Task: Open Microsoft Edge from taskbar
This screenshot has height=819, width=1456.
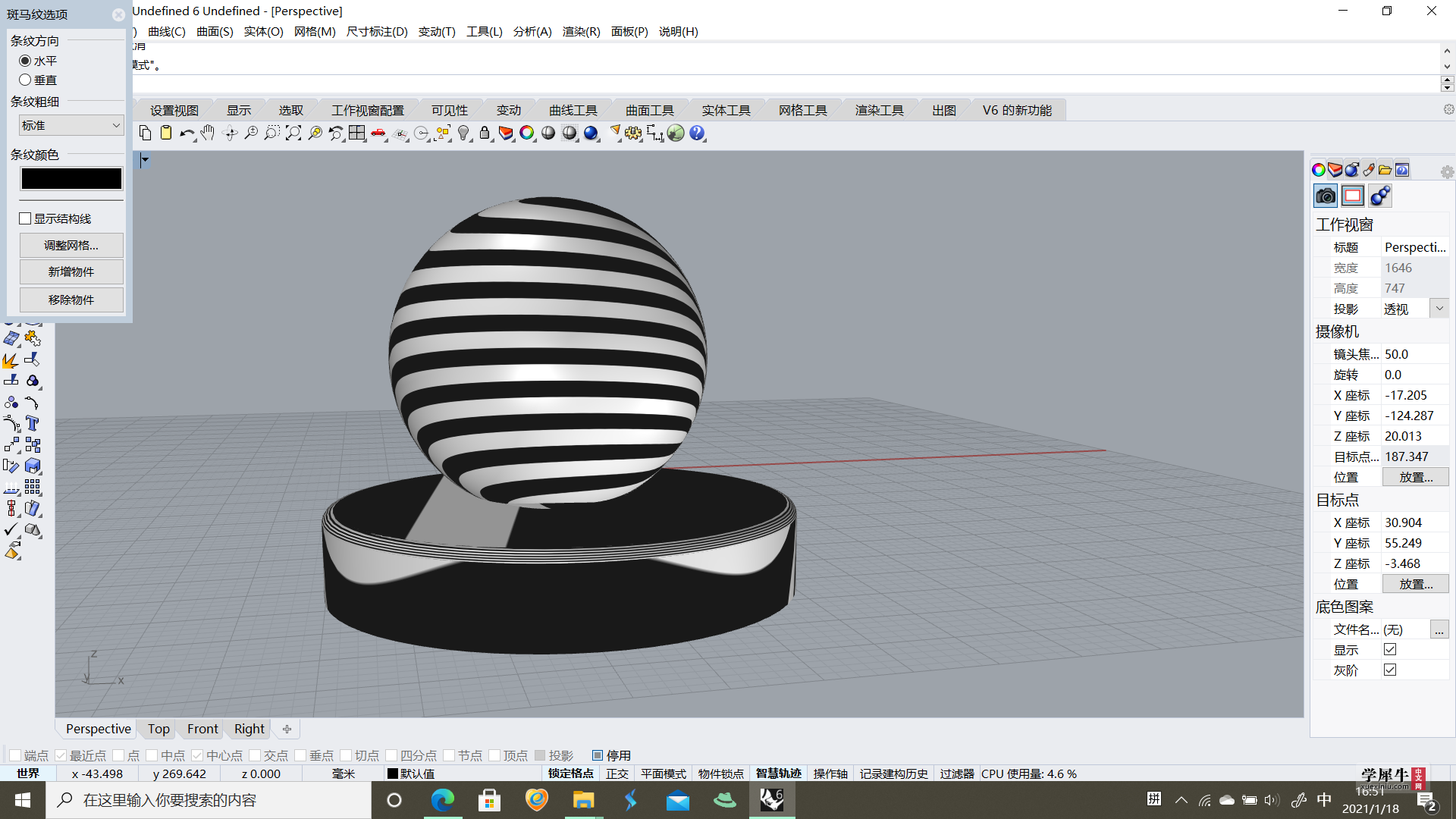Action: coord(442,800)
